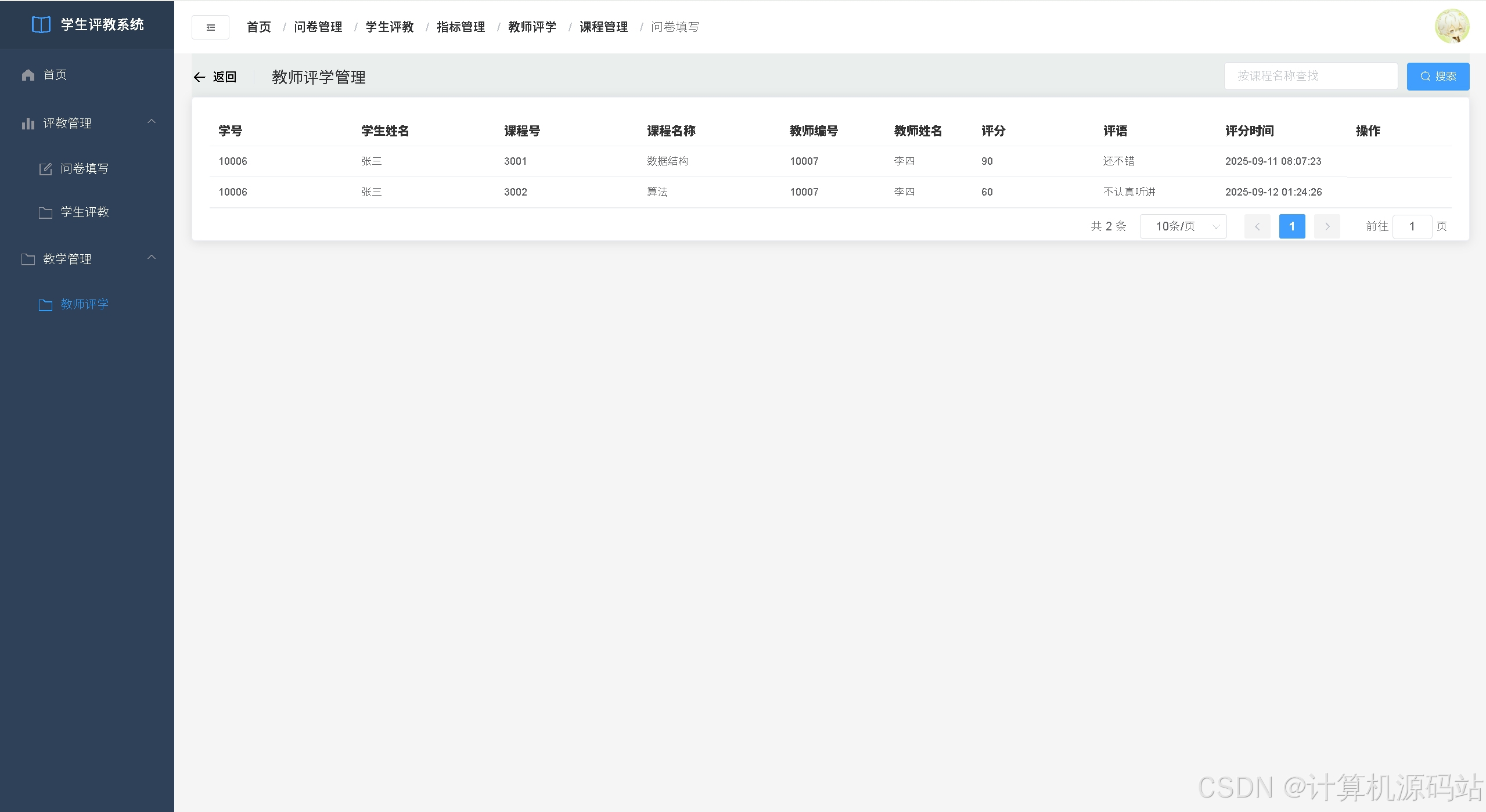Click the 学生姓名 column header
The height and width of the screenshot is (812, 1486).
click(x=385, y=131)
